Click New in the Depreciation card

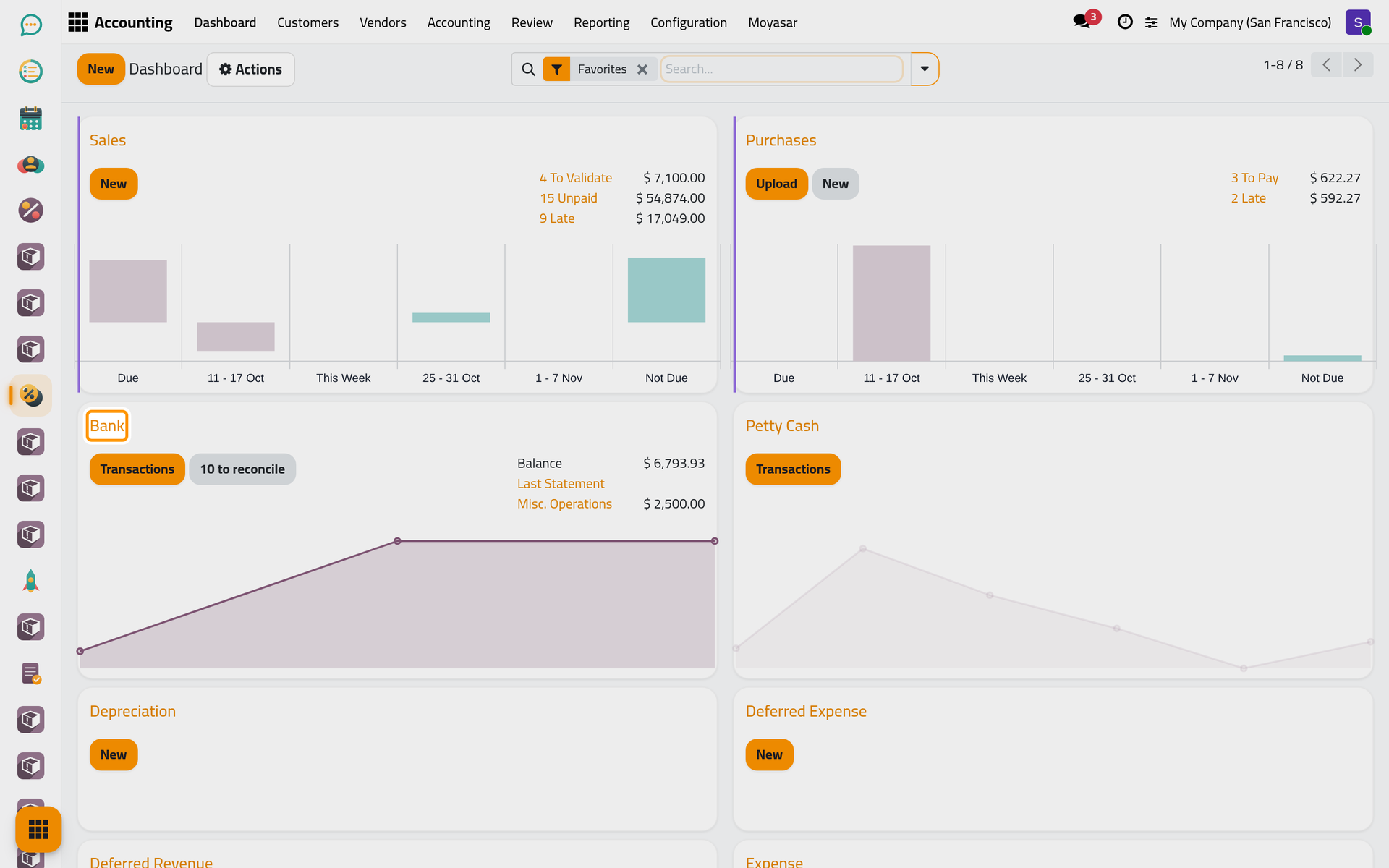pos(114,755)
